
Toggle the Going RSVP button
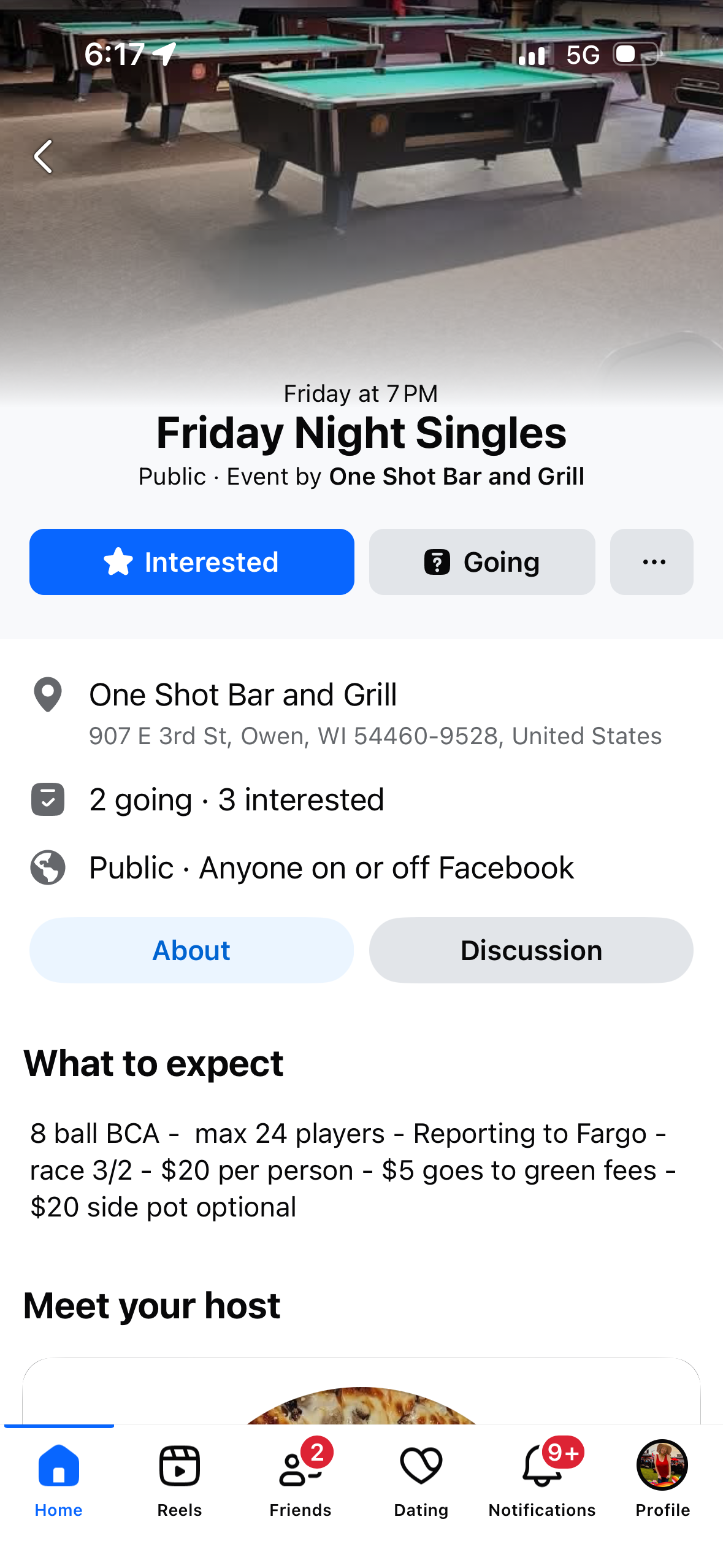(x=482, y=562)
